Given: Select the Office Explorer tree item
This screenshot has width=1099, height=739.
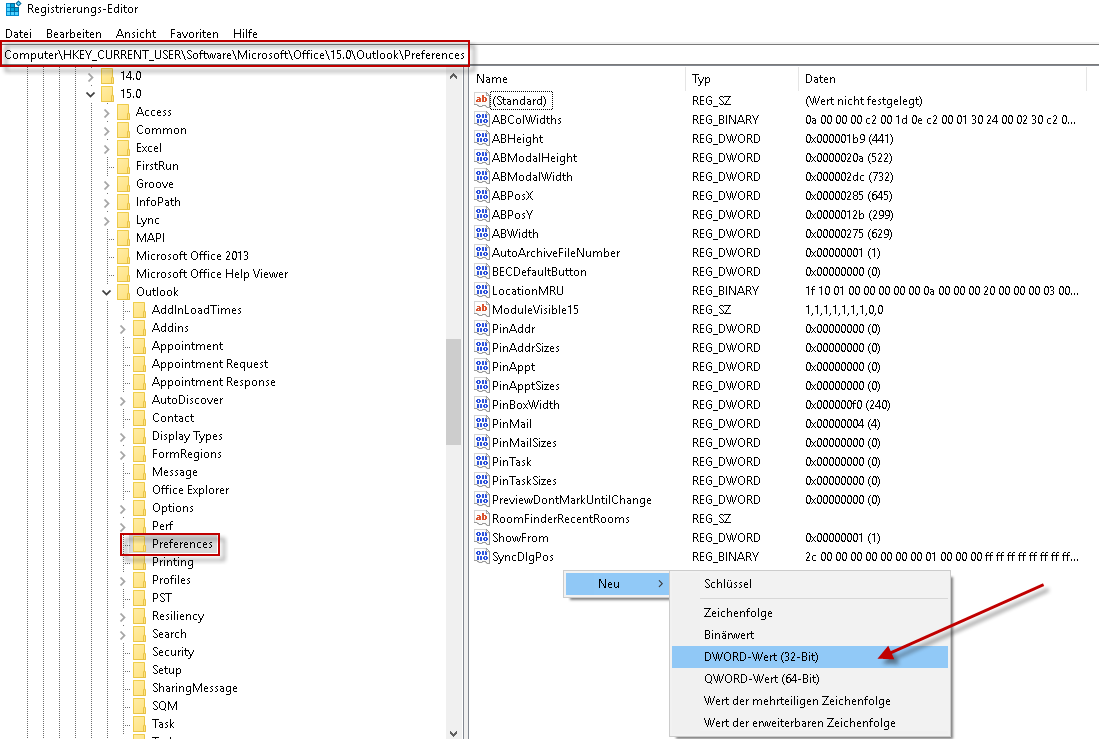Looking at the screenshot, I should coord(191,490).
